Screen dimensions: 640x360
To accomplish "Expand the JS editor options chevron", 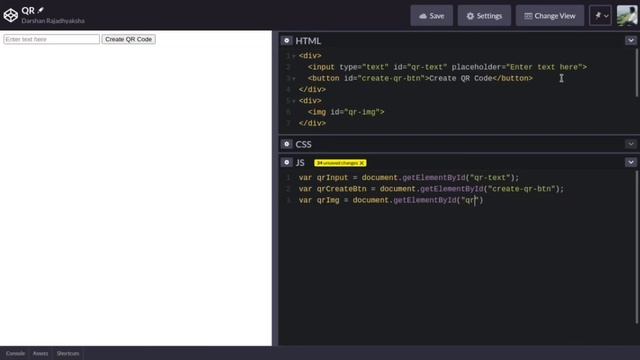I will (x=631, y=162).
